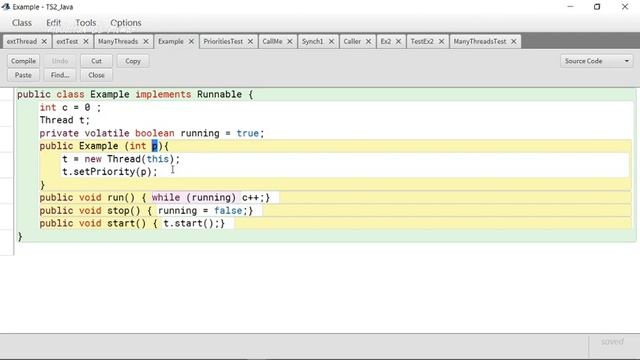The image size is (640, 360).
Task: Click the highlighted parameter p in constructor
Action: [x=155, y=146]
